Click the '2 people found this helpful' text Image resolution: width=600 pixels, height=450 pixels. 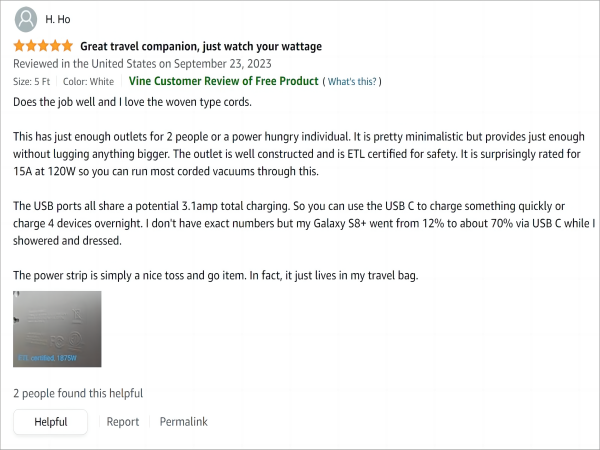pyautogui.click(x=78, y=393)
